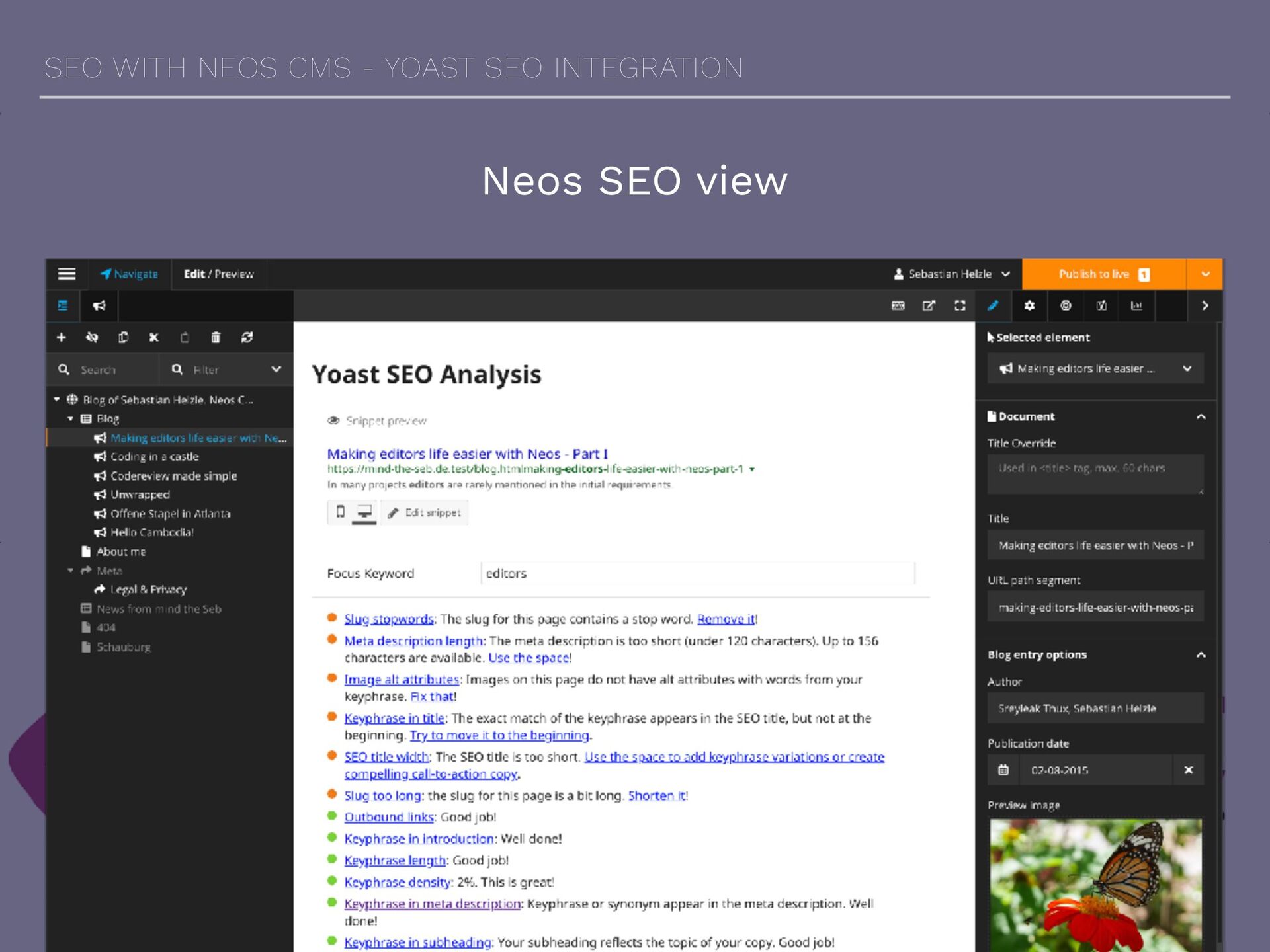Screen dimensions: 1270x952
Task: Switch snippet to desktop preview icon
Action: (x=364, y=512)
